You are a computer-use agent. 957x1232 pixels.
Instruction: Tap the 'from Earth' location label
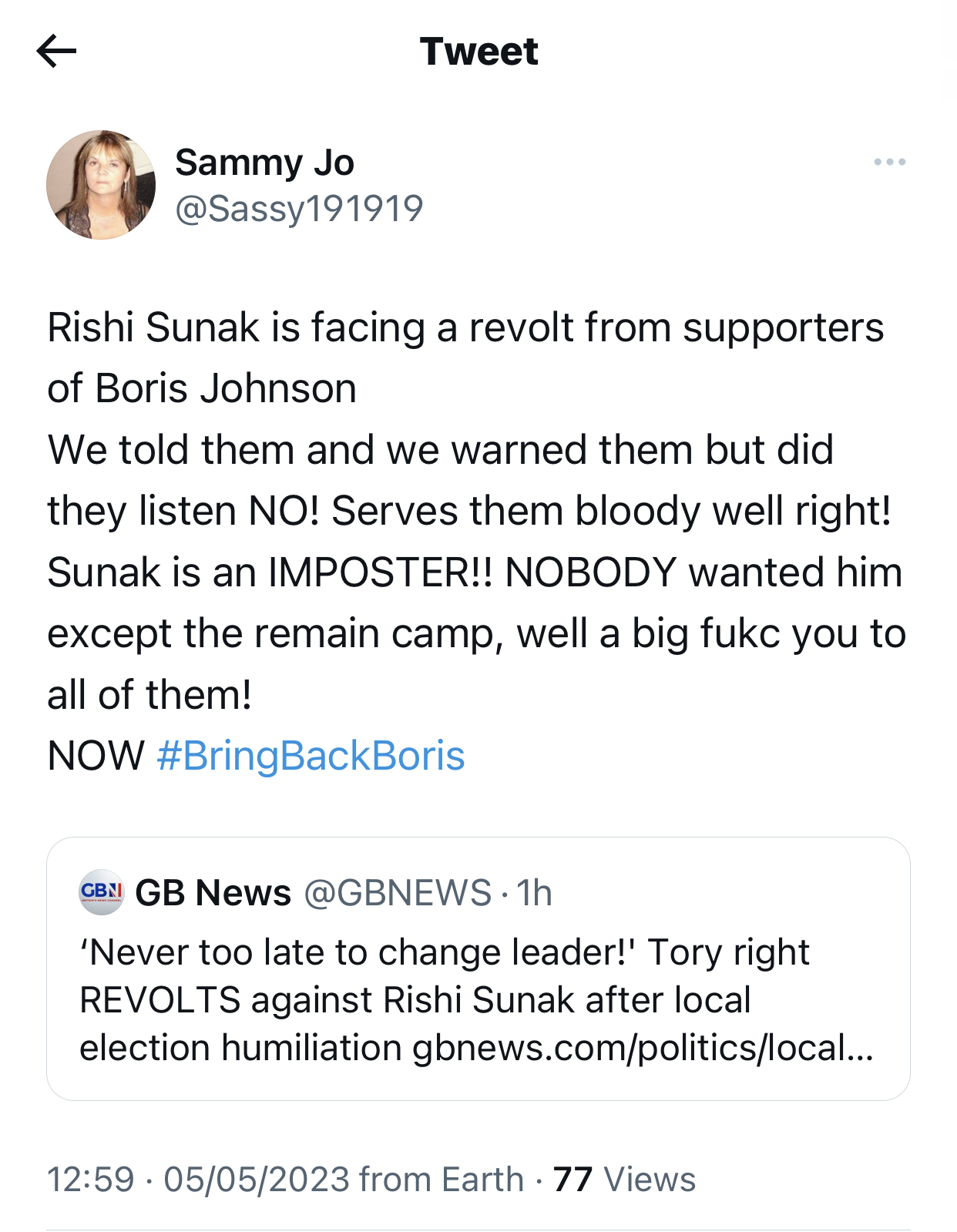(441, 1179)
